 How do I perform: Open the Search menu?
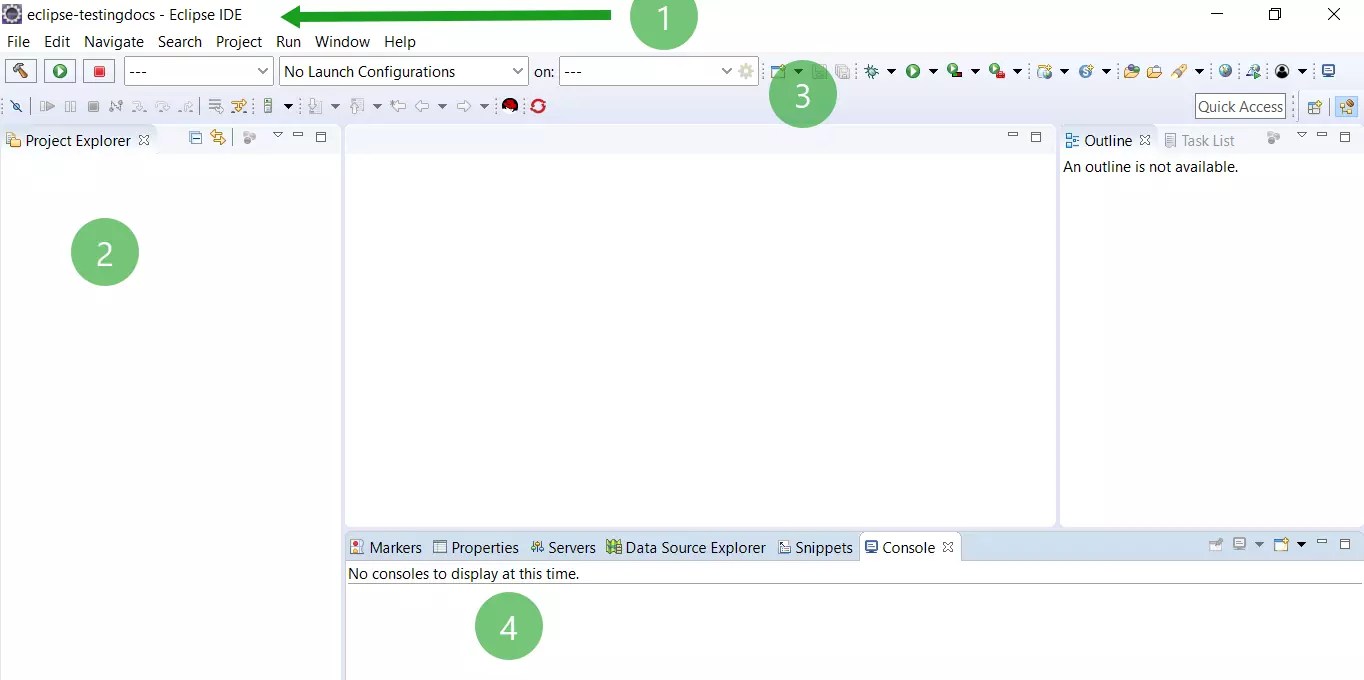[x=180, y=41]
